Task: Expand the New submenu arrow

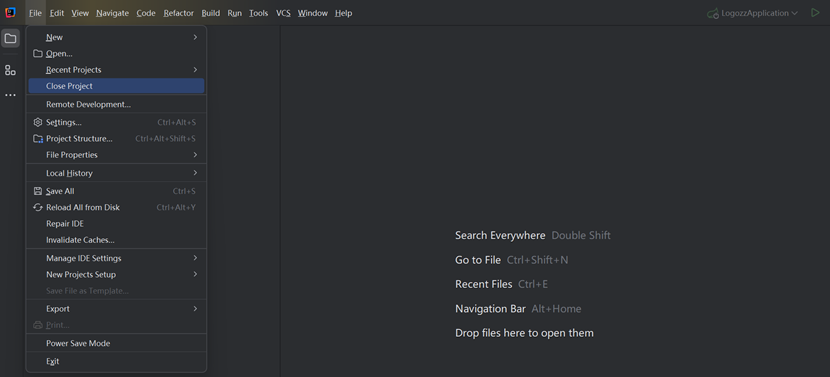Action: [195, 37]
